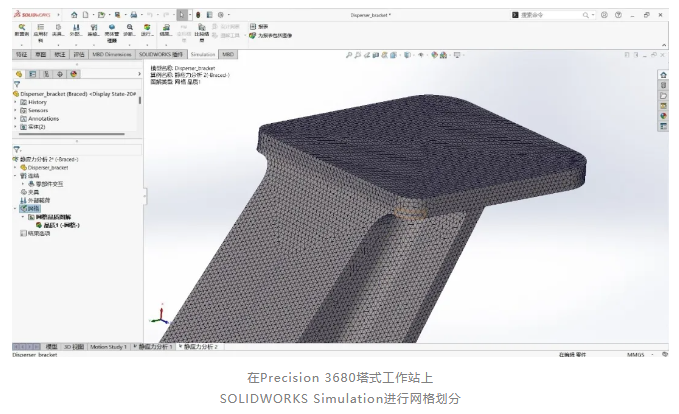Open the Motion Study 1 bottom tab
Screen dimensions: 679x414
coord(108,347)
